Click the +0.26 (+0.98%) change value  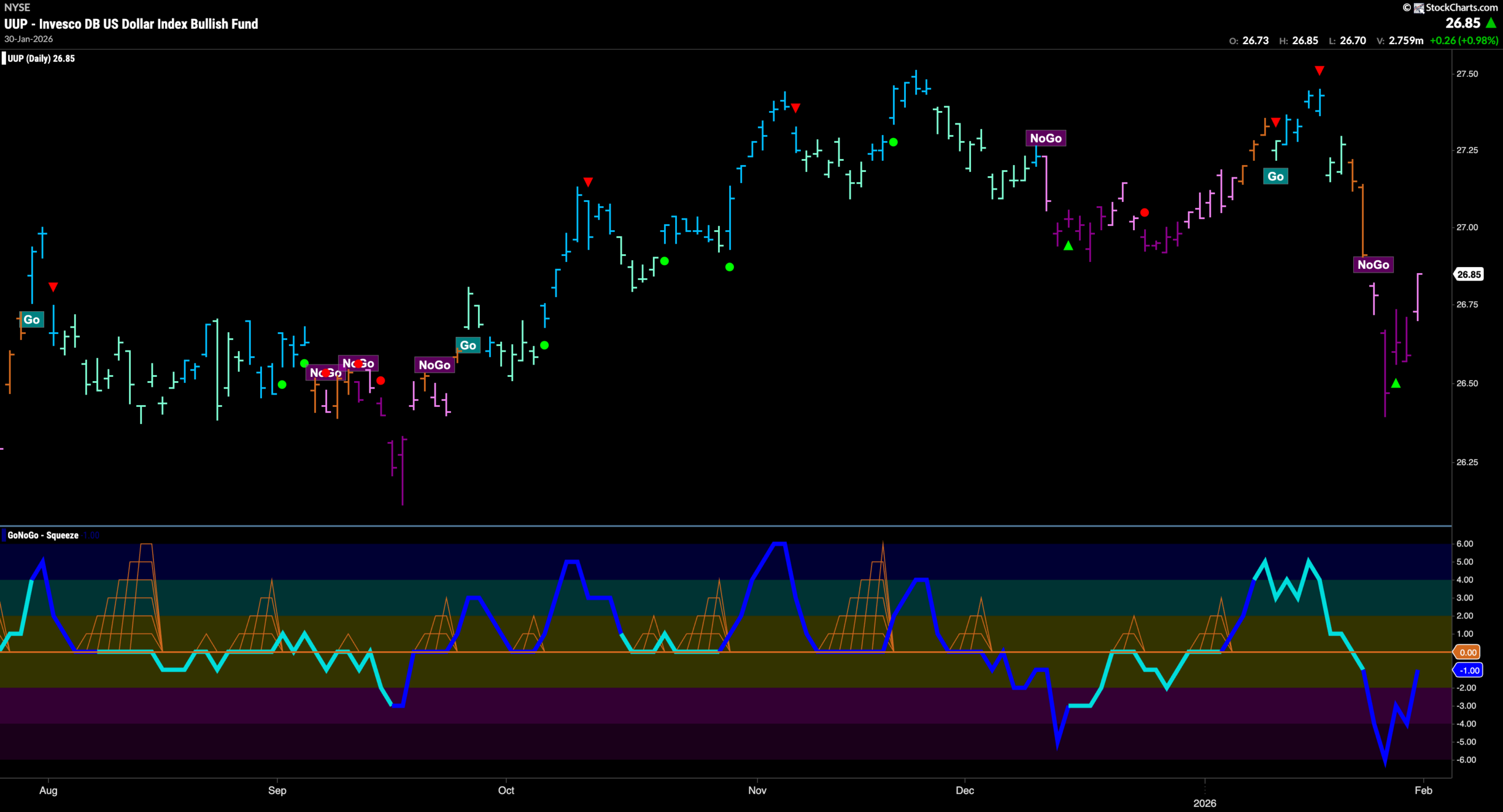click(x=1464, y=41)
